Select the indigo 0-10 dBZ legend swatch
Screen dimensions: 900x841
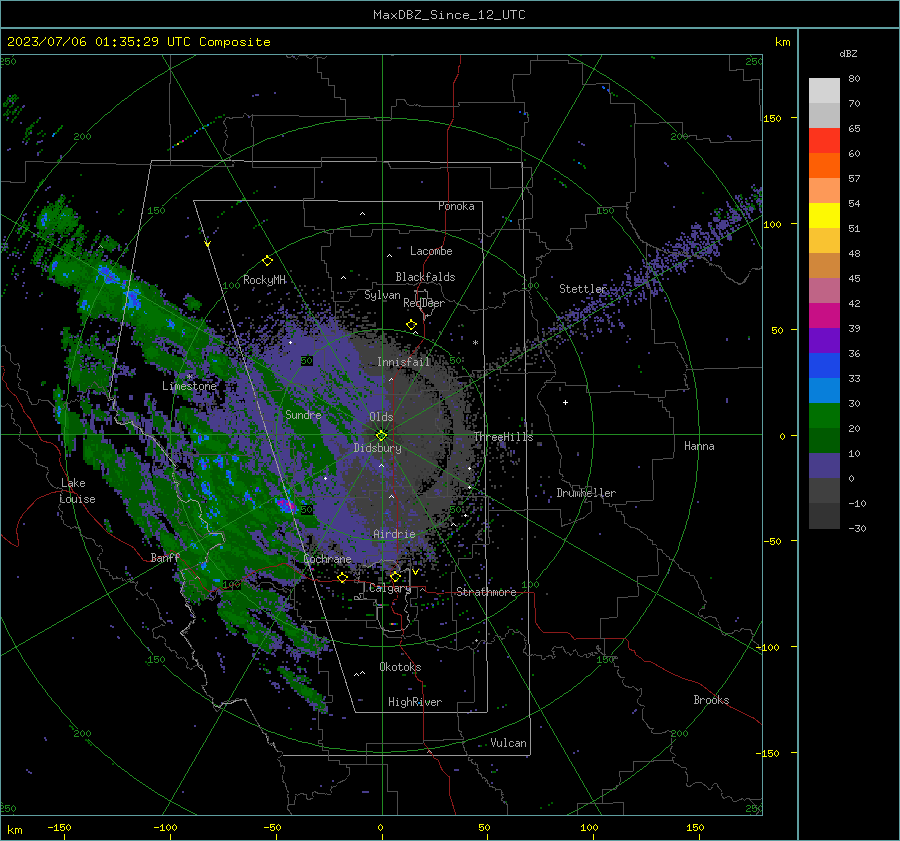click(824, 466)
